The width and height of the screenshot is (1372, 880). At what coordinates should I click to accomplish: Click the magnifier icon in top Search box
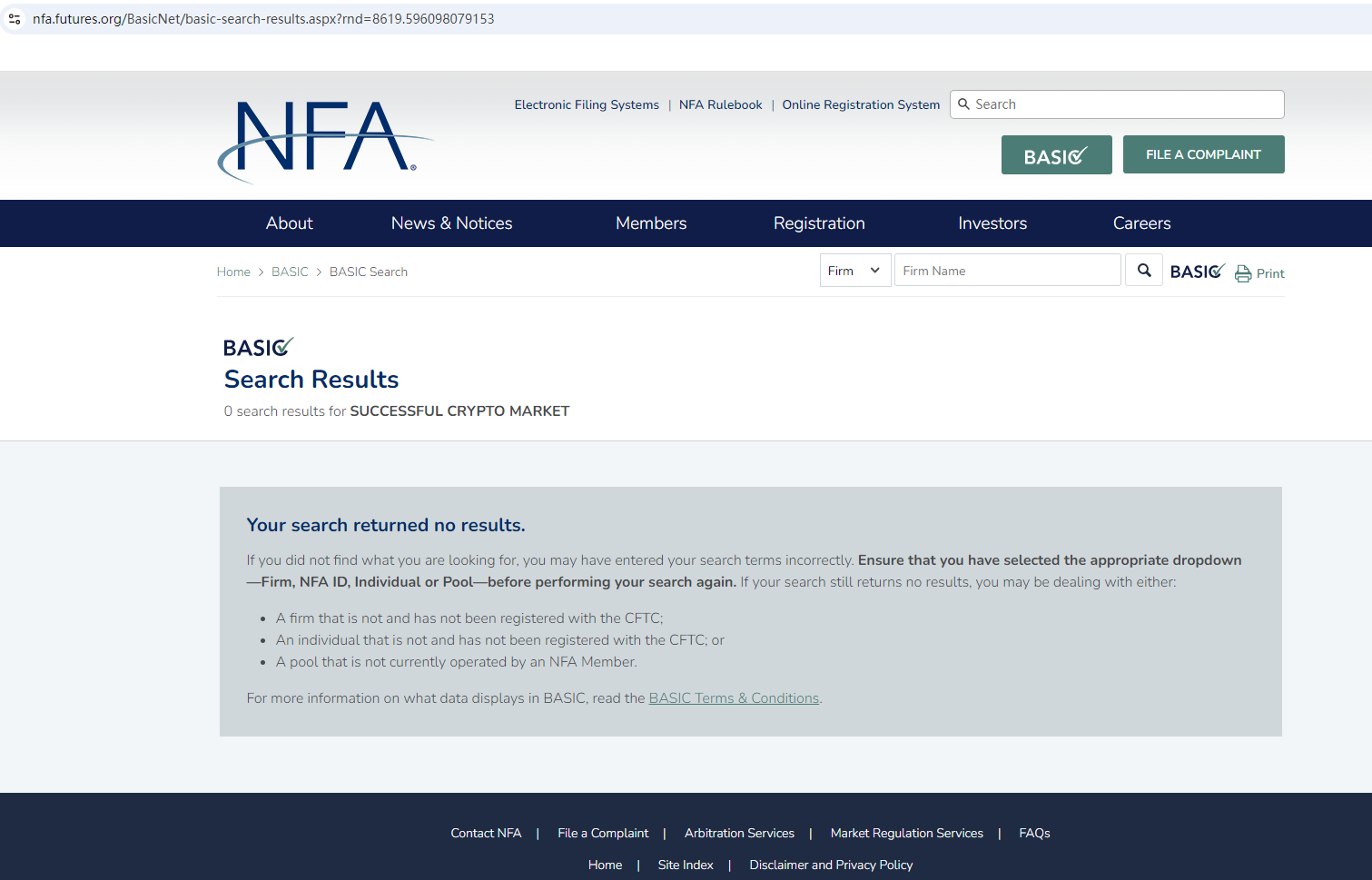pos(964,104)
